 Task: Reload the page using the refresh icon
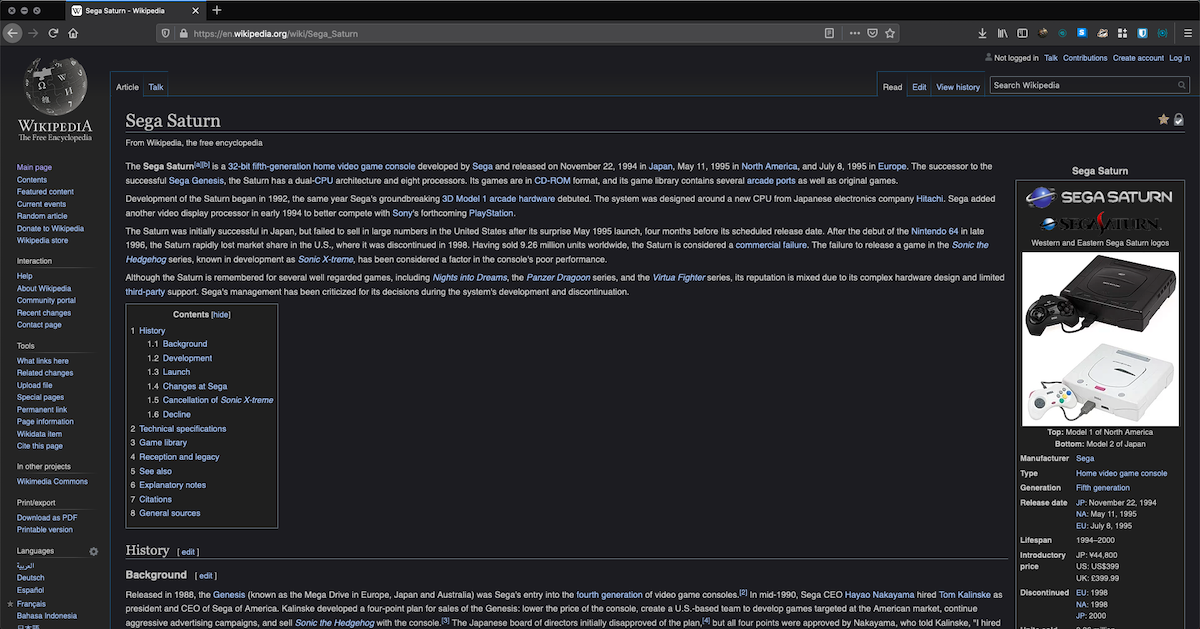pyautogui.click(x=54, y=33)
